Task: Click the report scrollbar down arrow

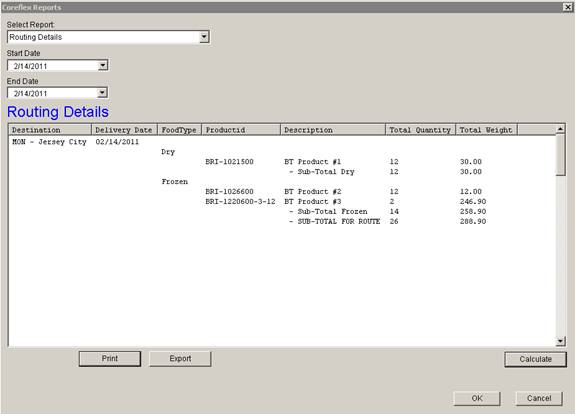Action: tap(560, 341)
